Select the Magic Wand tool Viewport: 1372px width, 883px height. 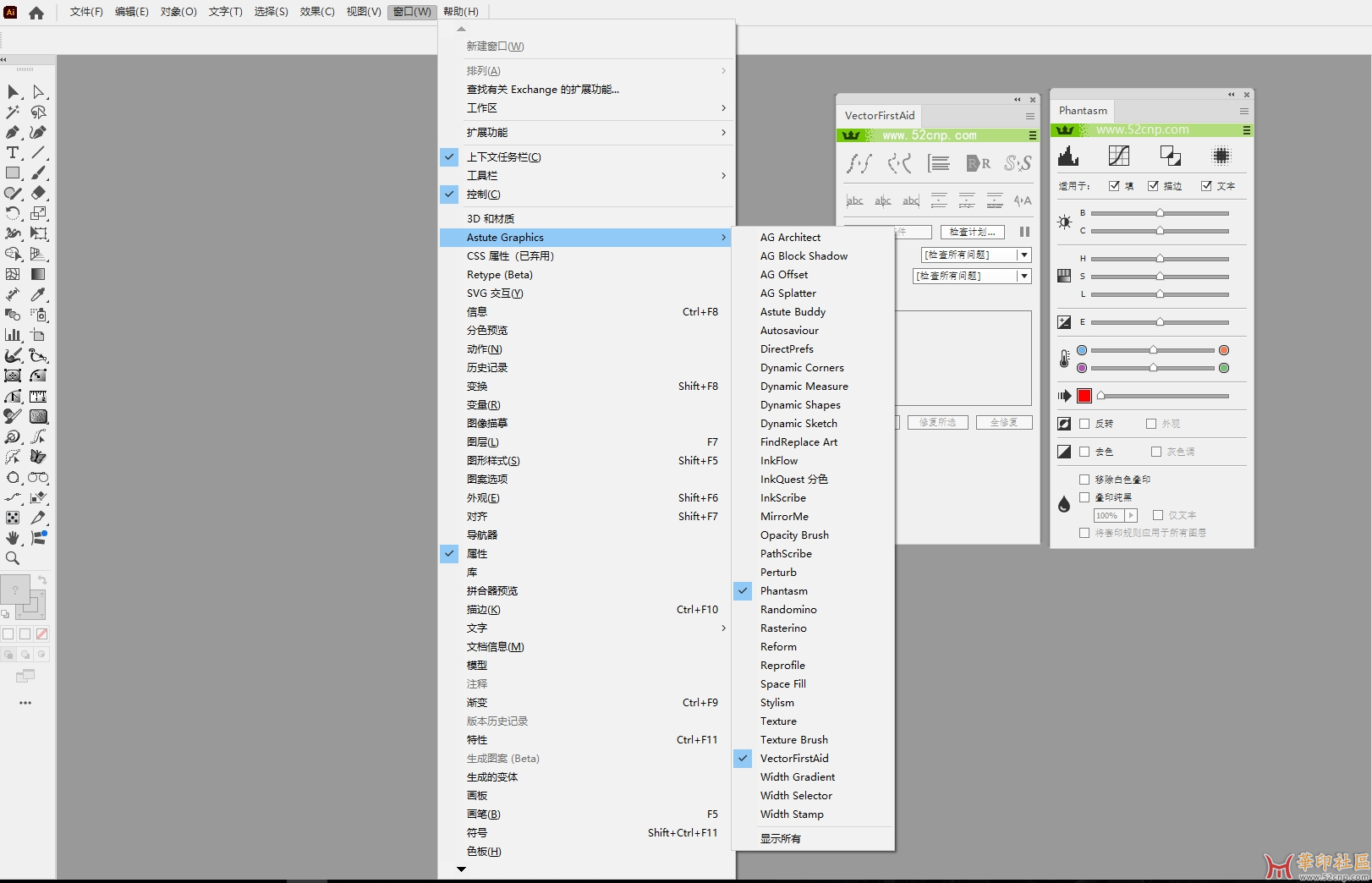tap(14, 112)
